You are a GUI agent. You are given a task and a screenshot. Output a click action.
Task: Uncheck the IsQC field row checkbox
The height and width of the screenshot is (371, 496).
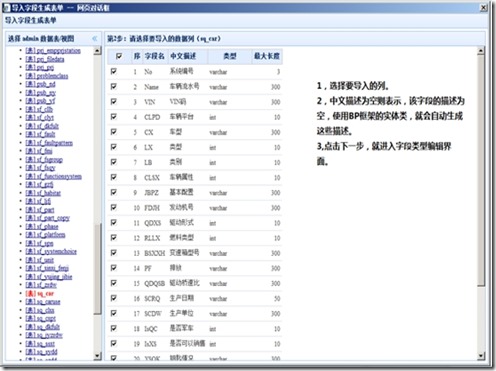pos(114,328)
